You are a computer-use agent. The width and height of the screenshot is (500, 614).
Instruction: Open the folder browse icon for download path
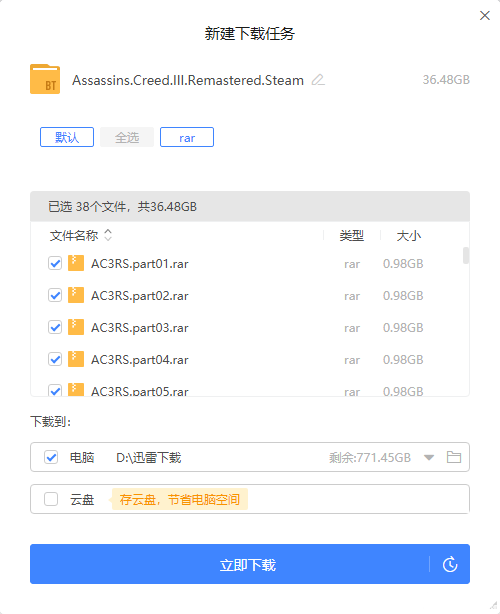[x=454, y=457]
